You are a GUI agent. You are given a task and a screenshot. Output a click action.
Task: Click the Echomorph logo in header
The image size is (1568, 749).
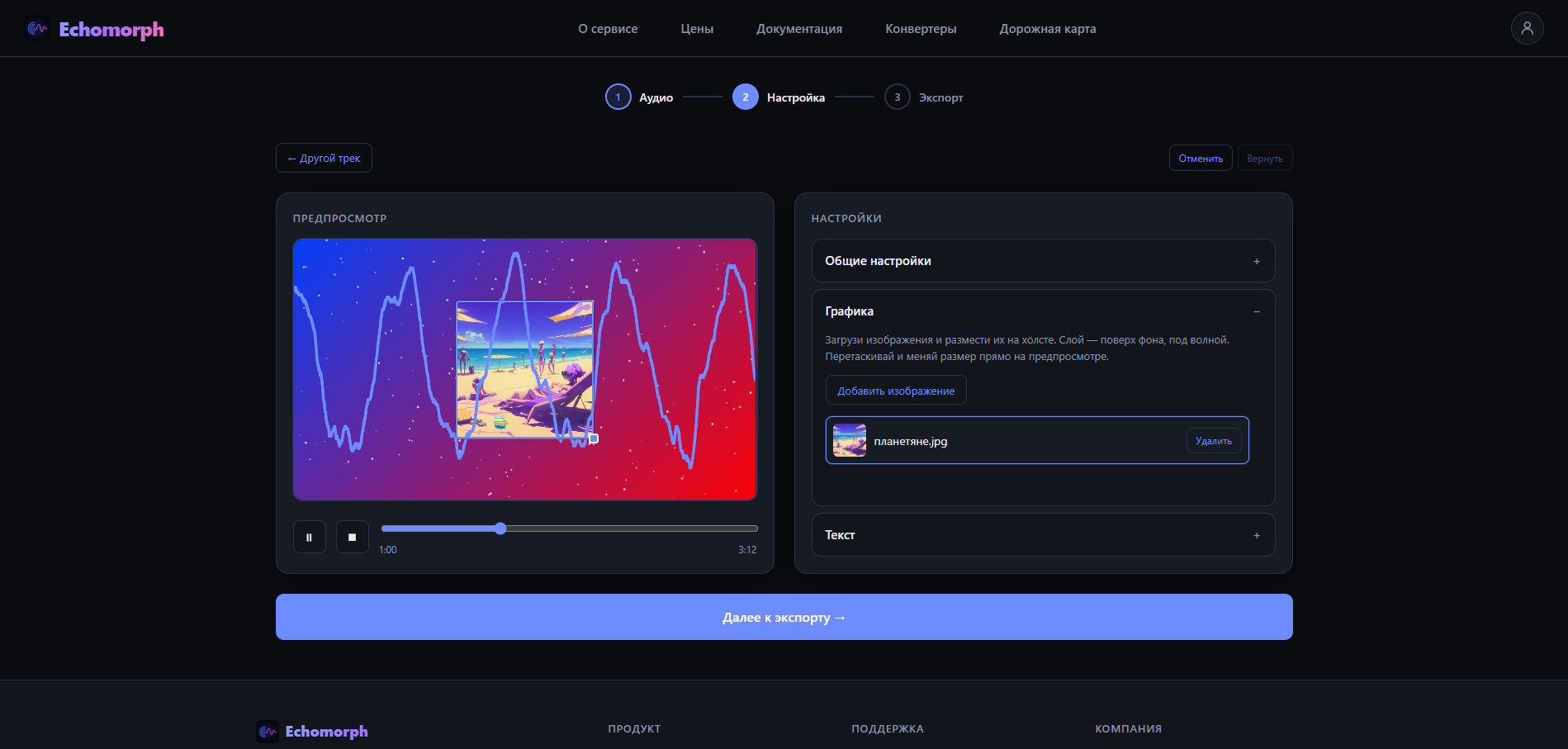click(95, 29)
